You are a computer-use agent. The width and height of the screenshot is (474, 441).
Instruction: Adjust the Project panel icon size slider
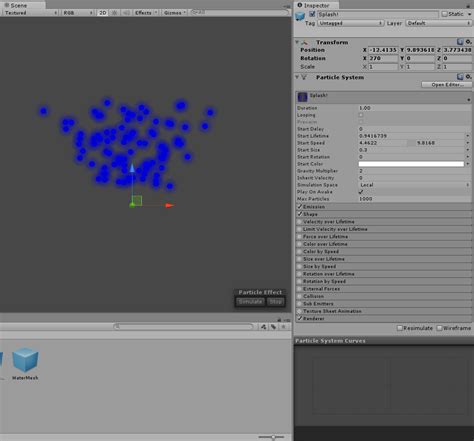(272, 437)
